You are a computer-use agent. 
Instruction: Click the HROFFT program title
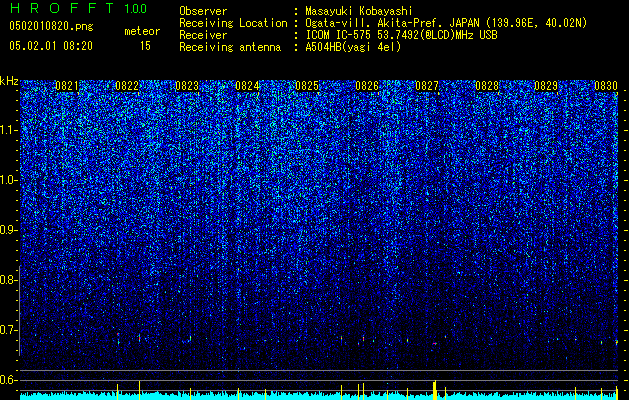pyautogui.click(x=63, y=8)
